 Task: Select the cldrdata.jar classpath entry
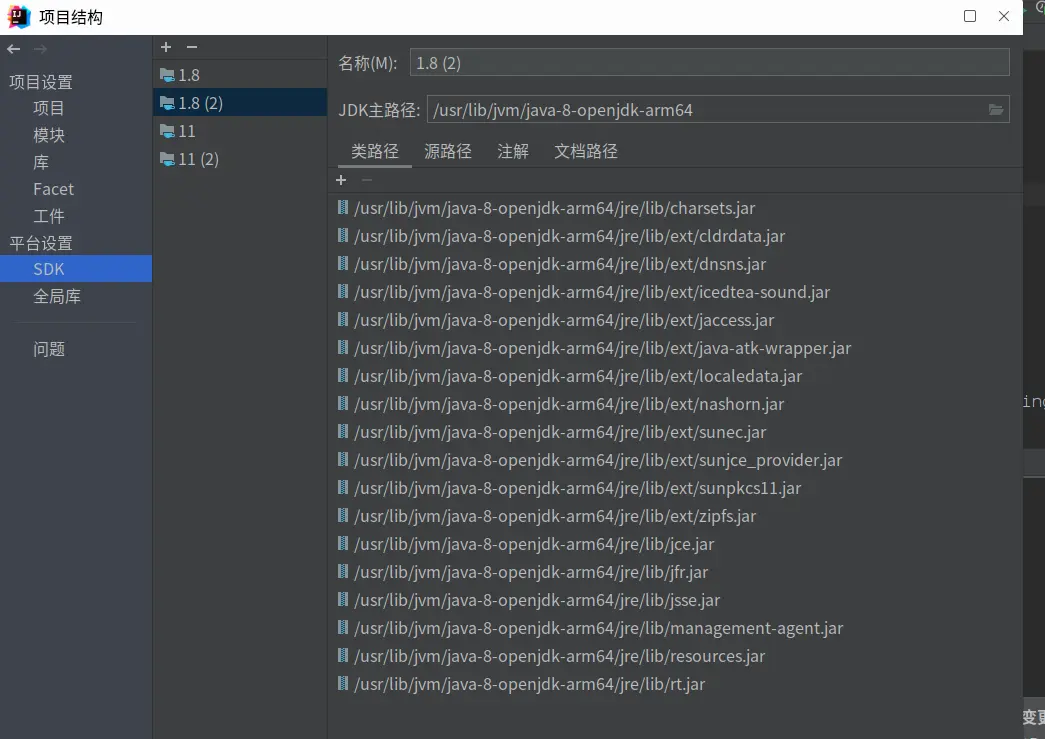click(x=676, y=236)
